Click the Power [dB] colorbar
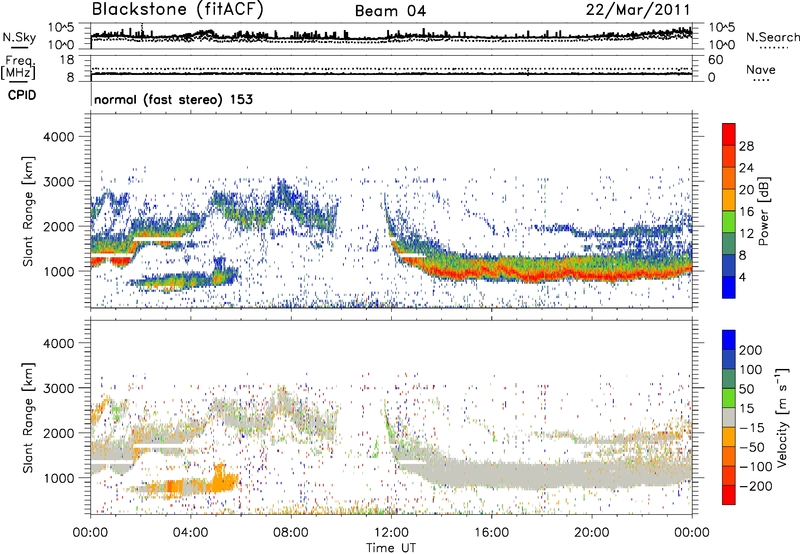This screenshot has height=554, width=800. (x=729, y=210)
